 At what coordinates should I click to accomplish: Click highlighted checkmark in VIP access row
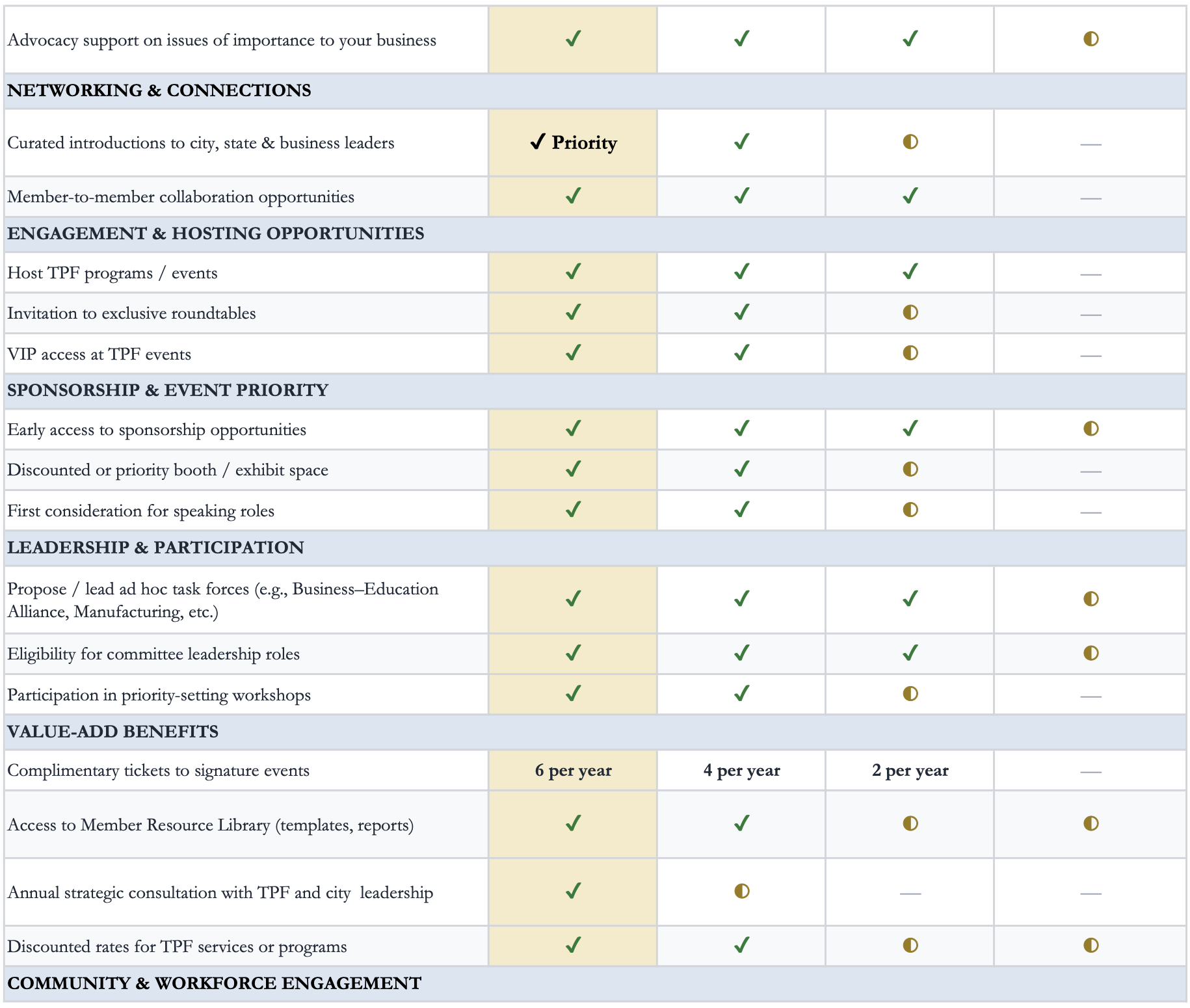point(573,353)
